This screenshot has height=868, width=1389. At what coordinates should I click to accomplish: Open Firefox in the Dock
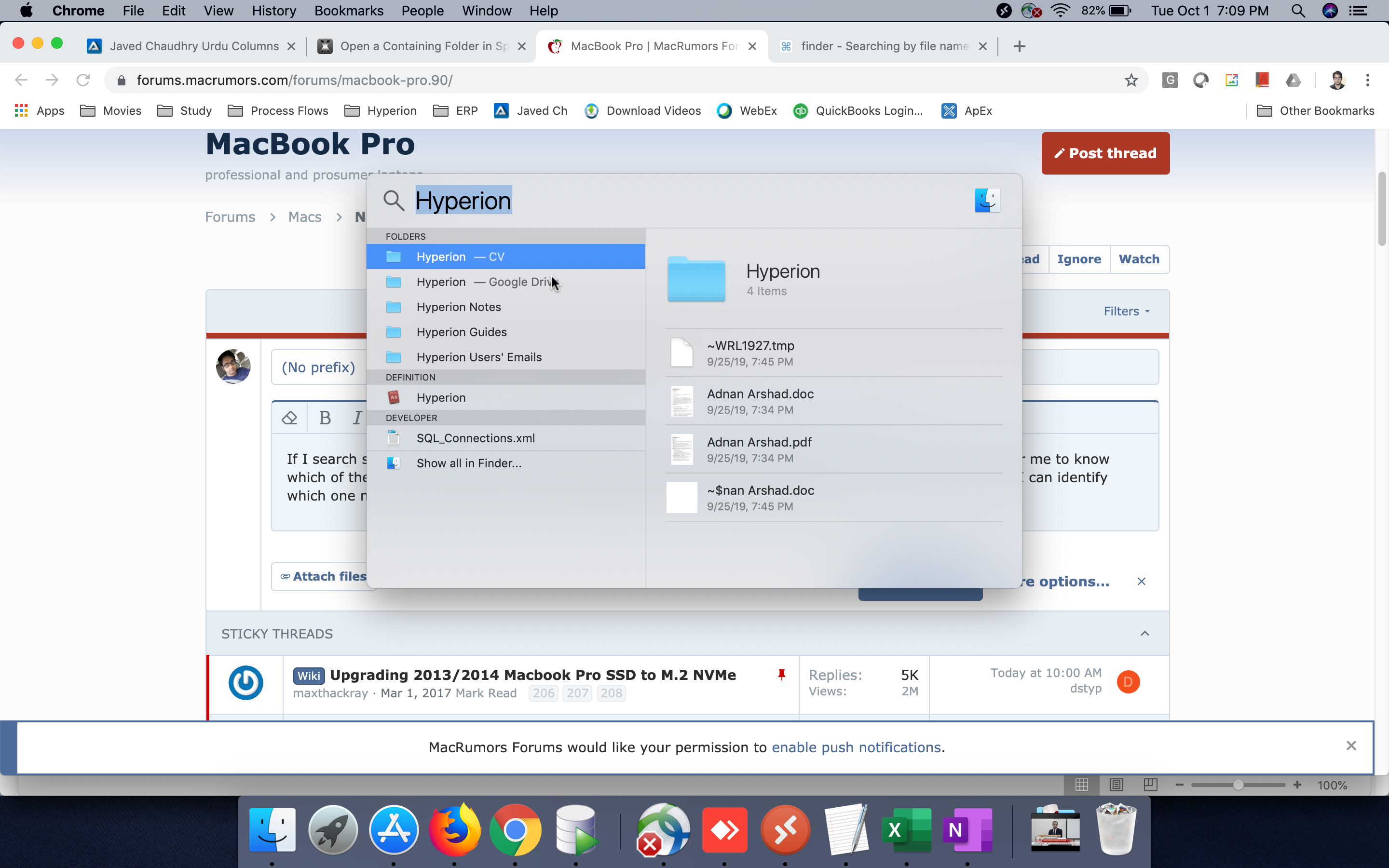[455, 829]
